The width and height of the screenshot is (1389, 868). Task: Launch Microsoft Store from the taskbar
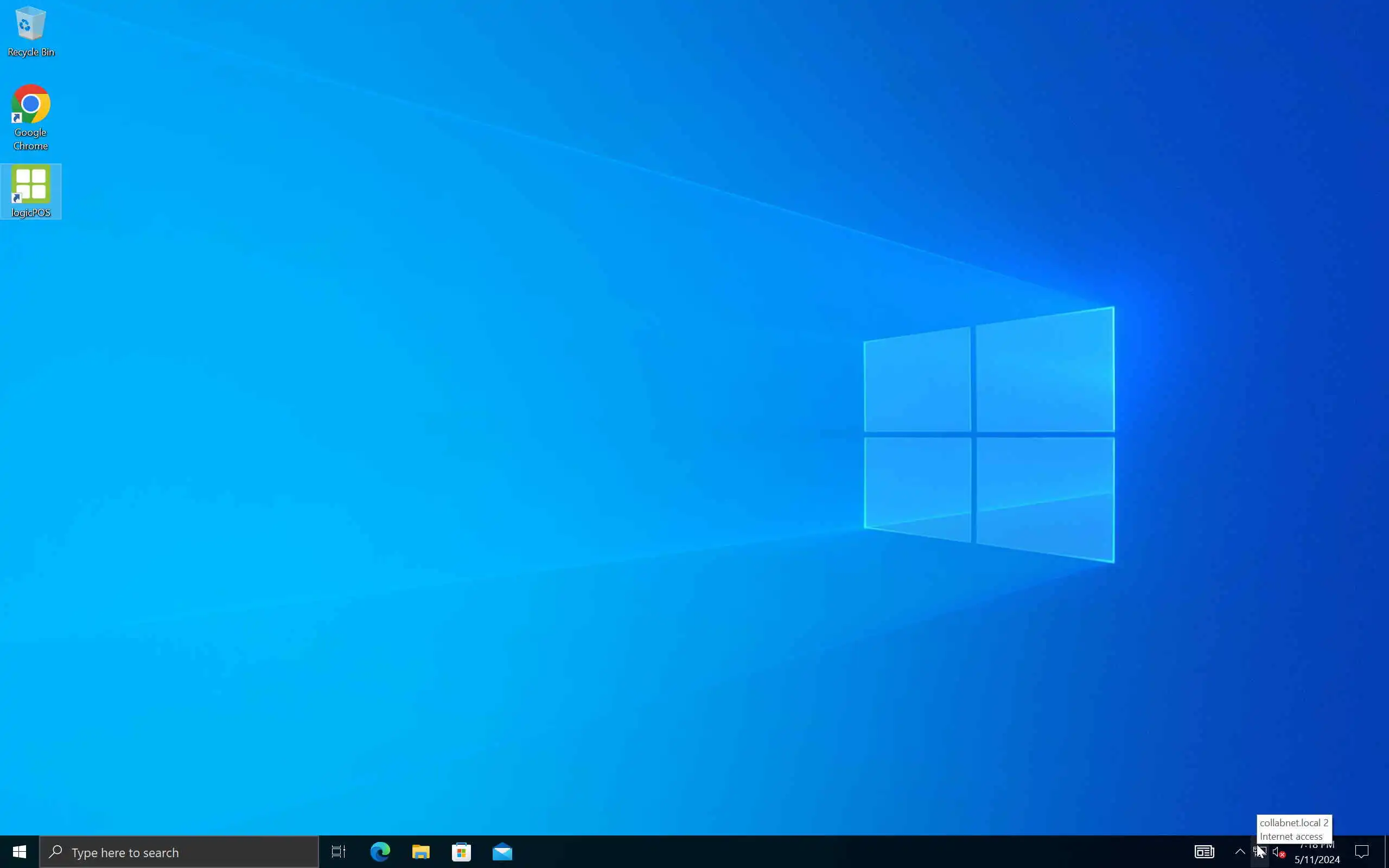tap(462, 852)
